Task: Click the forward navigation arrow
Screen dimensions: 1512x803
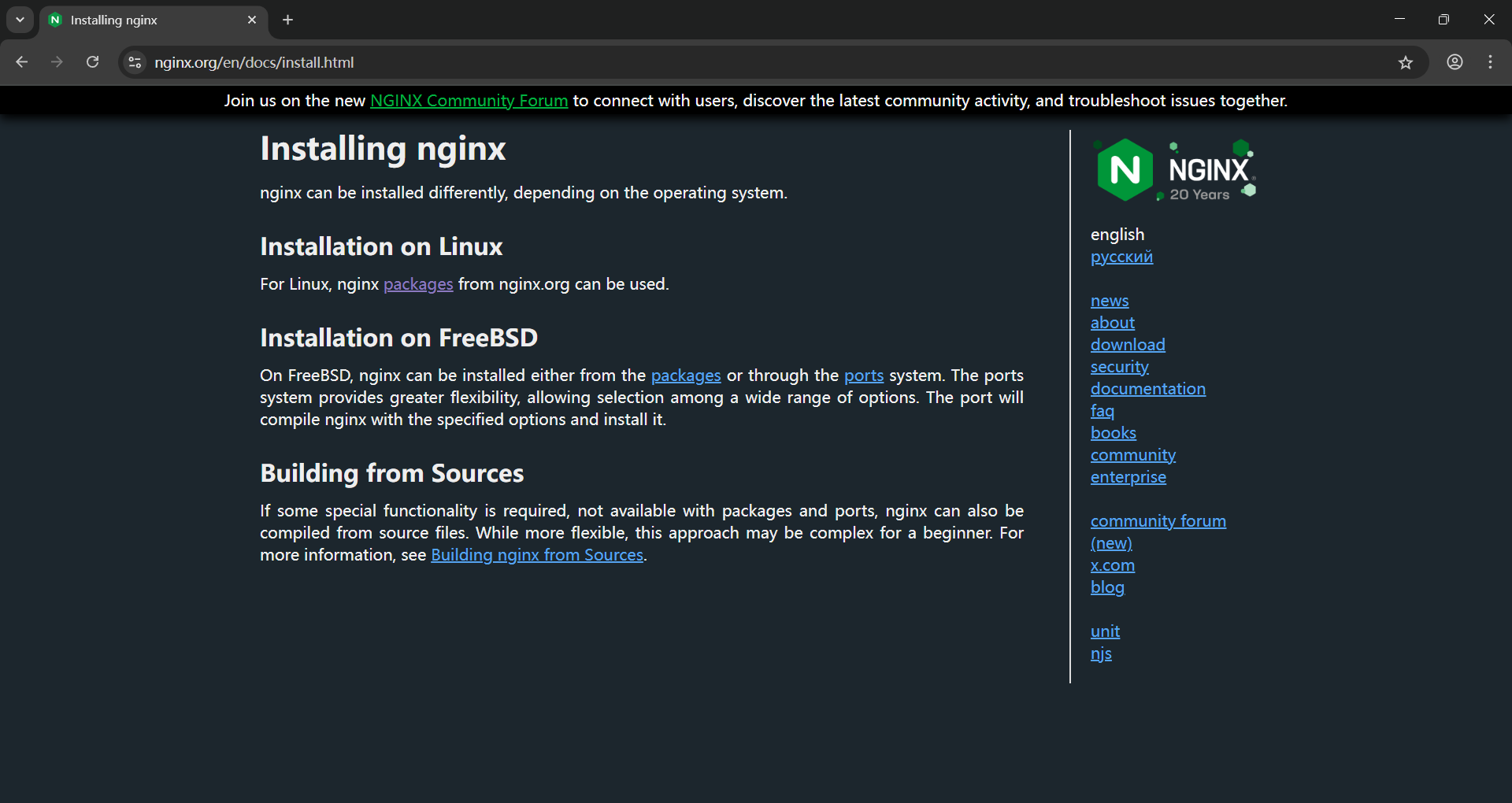Action: pos(57,62)
